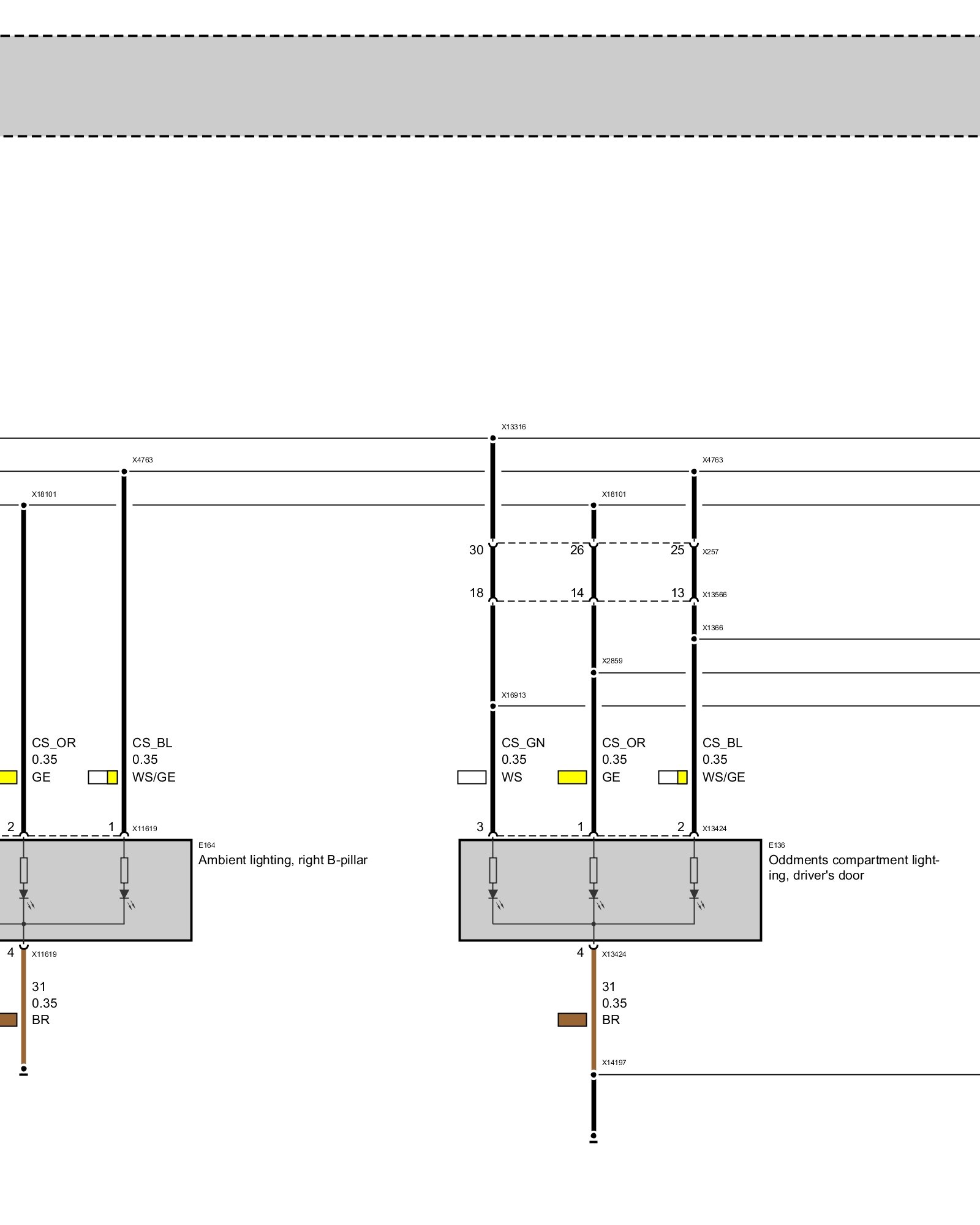
Task: Click the X13424 label beside pin 2
Action: [714, 829]
